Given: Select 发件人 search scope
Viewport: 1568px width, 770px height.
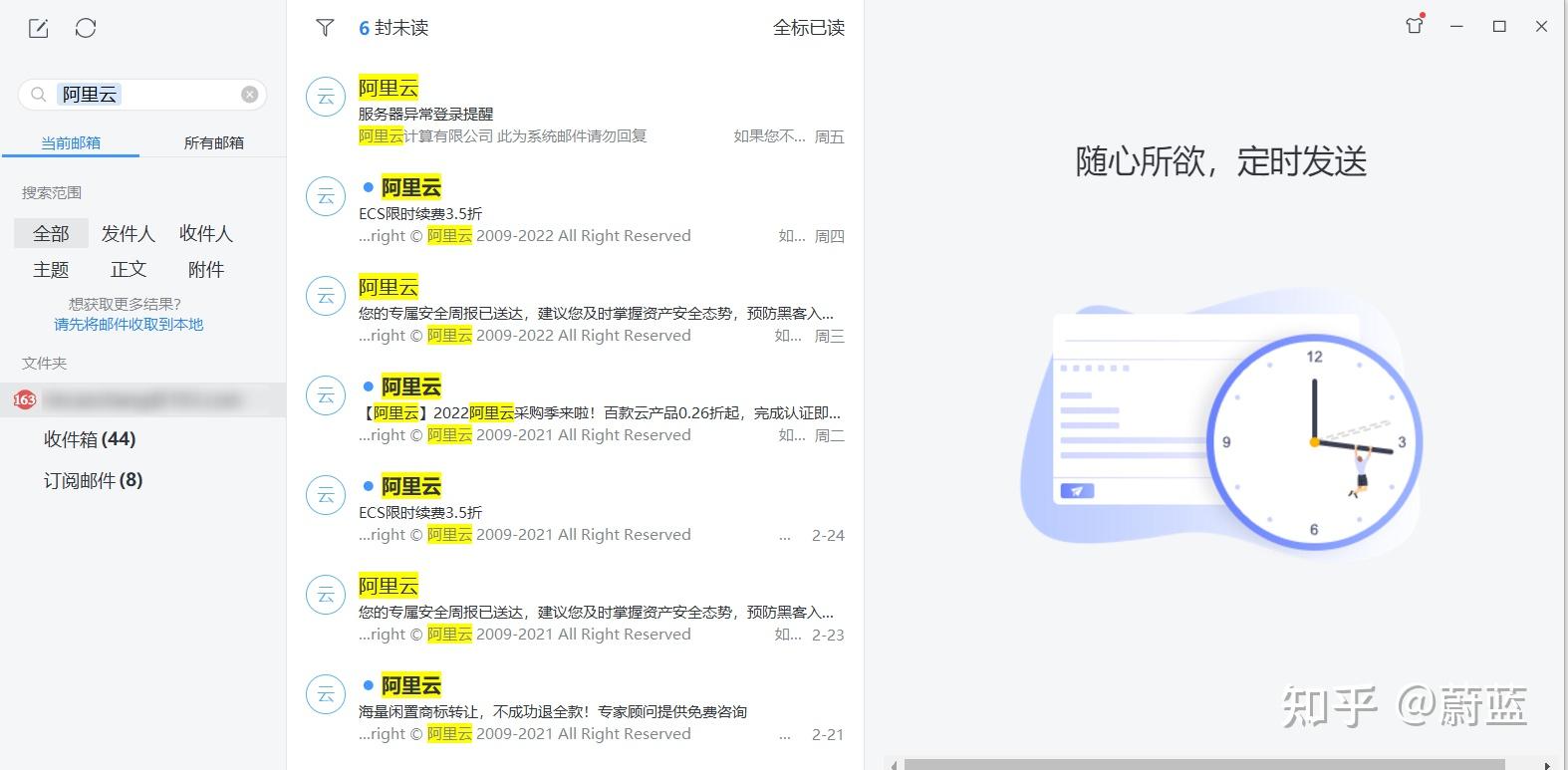Looking at the screenshot, I should (x=129, y=233).
